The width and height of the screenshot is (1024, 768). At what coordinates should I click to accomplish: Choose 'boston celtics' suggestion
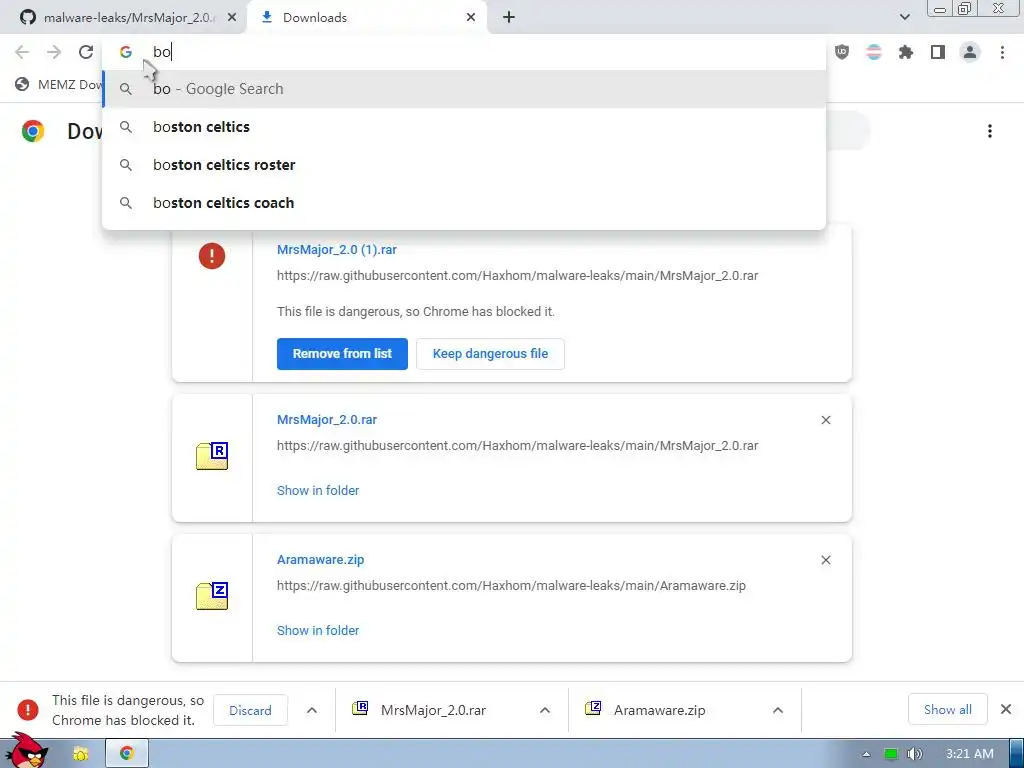coord(464,127)
